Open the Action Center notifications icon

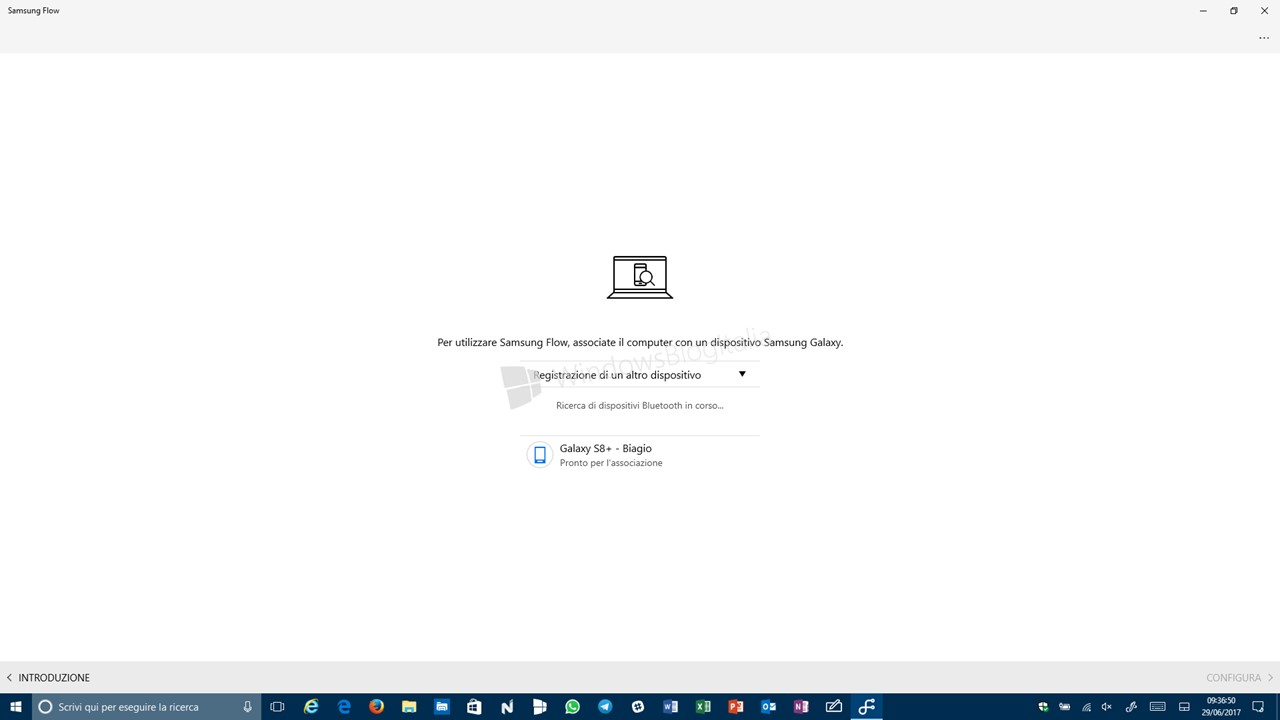click(x=1258, y=706)
